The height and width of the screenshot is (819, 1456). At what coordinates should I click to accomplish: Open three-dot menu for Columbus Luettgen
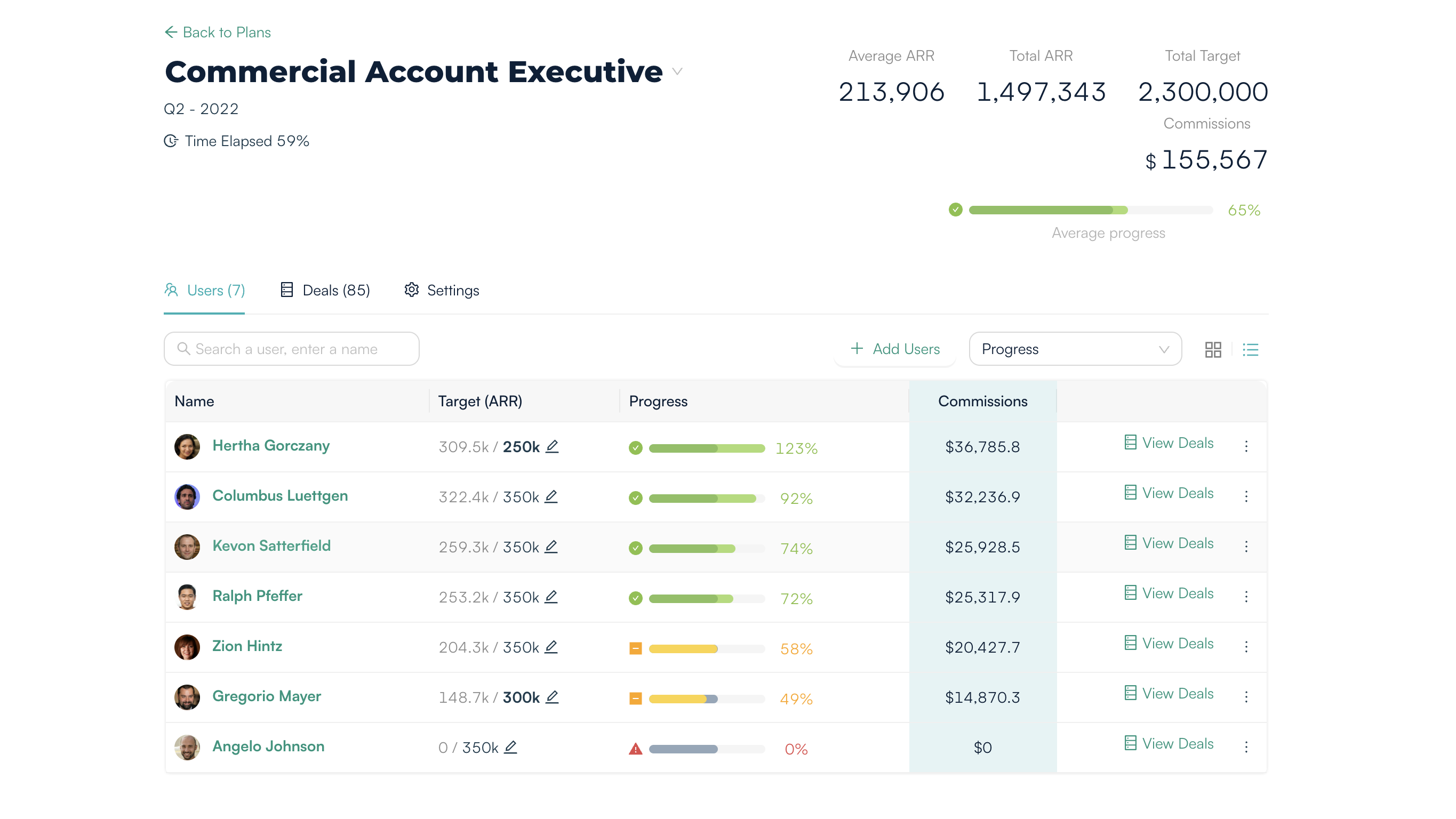pos(1246,496)
